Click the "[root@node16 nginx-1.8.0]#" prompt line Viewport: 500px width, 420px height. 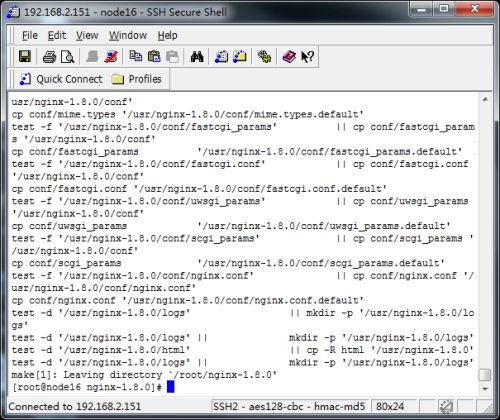pyautogui.click(x=87, y=387)
